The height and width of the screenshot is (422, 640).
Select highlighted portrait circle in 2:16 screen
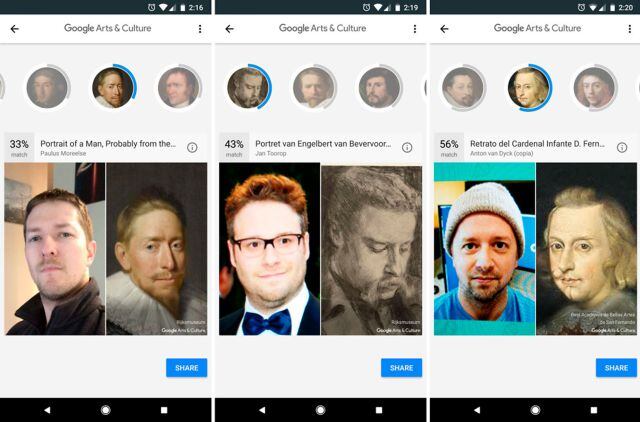tap(113, 87)
